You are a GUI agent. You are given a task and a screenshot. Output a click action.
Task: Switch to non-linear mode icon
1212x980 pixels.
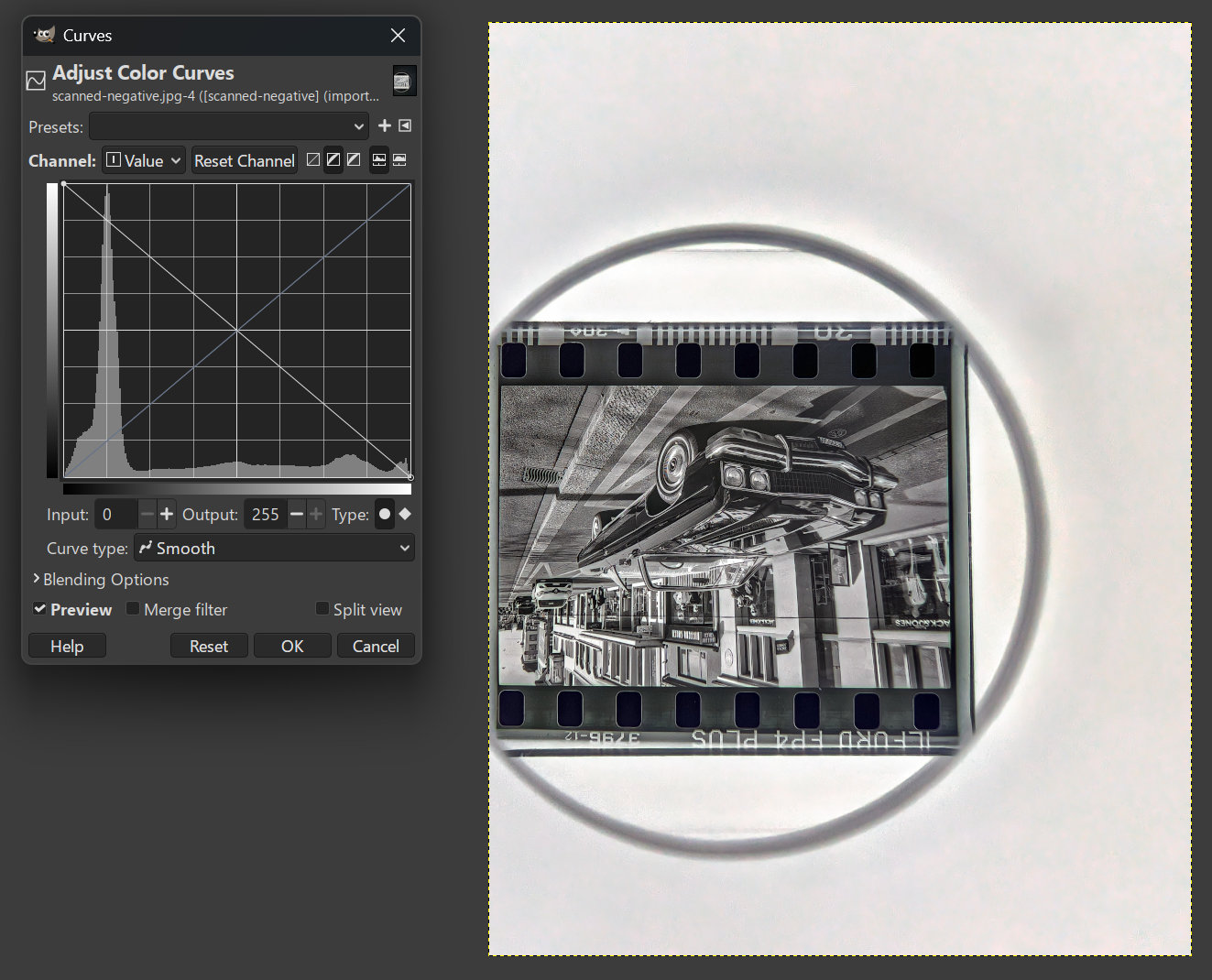[333, 160]
